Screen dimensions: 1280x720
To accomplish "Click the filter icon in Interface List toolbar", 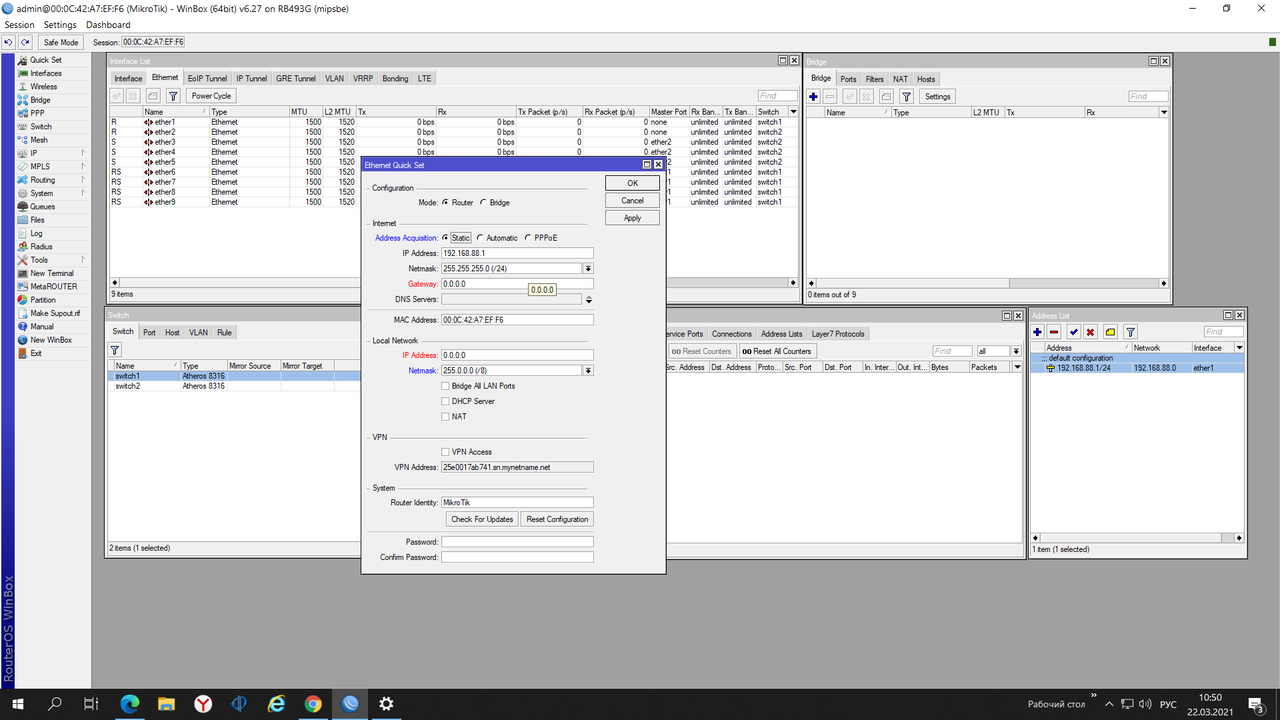I will click(173, 96).
